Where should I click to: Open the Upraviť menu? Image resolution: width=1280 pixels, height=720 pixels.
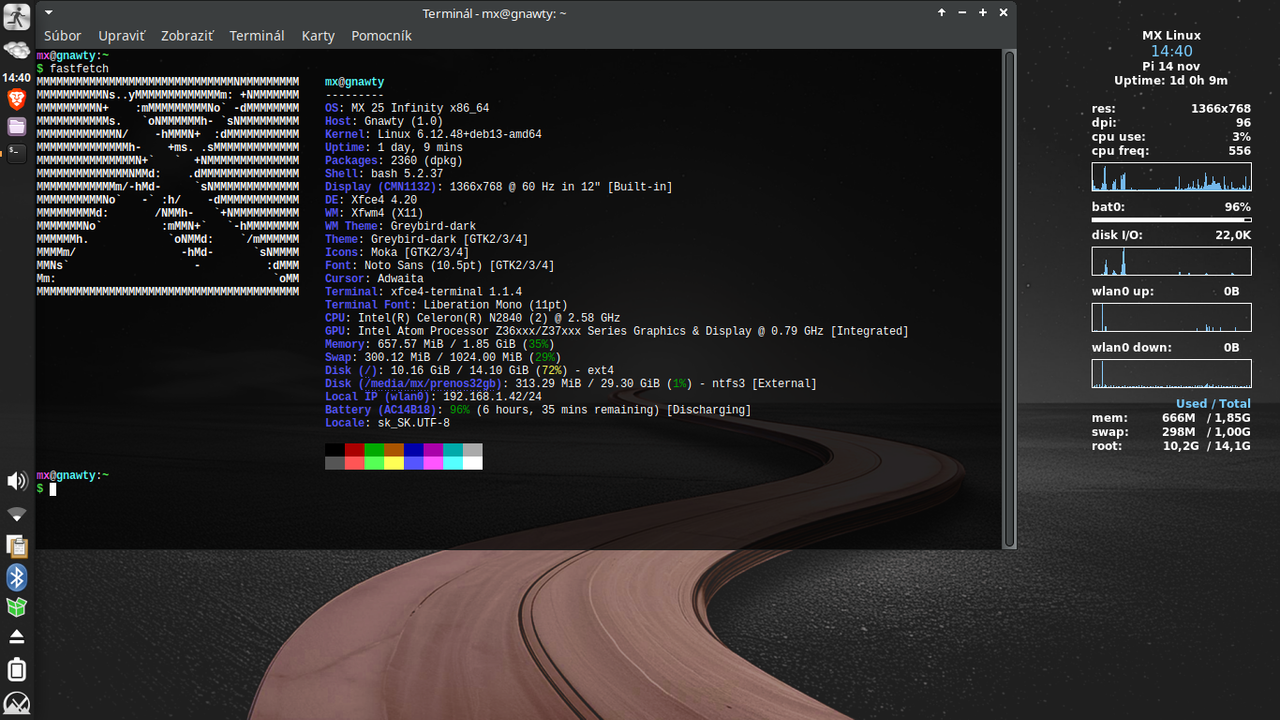click(121, 35)
